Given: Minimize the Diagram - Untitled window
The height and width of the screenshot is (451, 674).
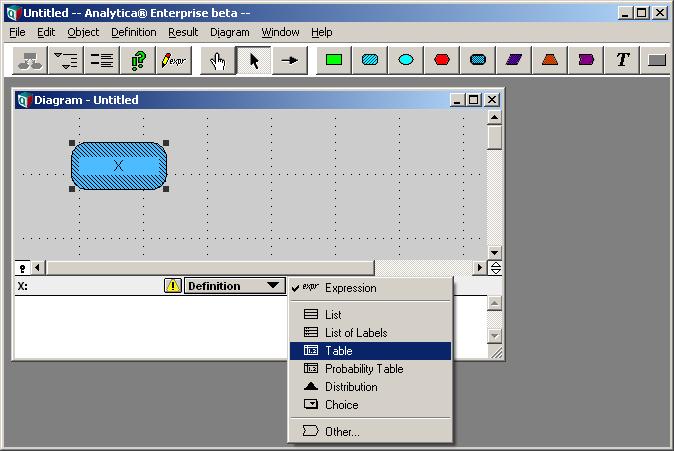Looking at the screenshot, I should pos(457,100).
